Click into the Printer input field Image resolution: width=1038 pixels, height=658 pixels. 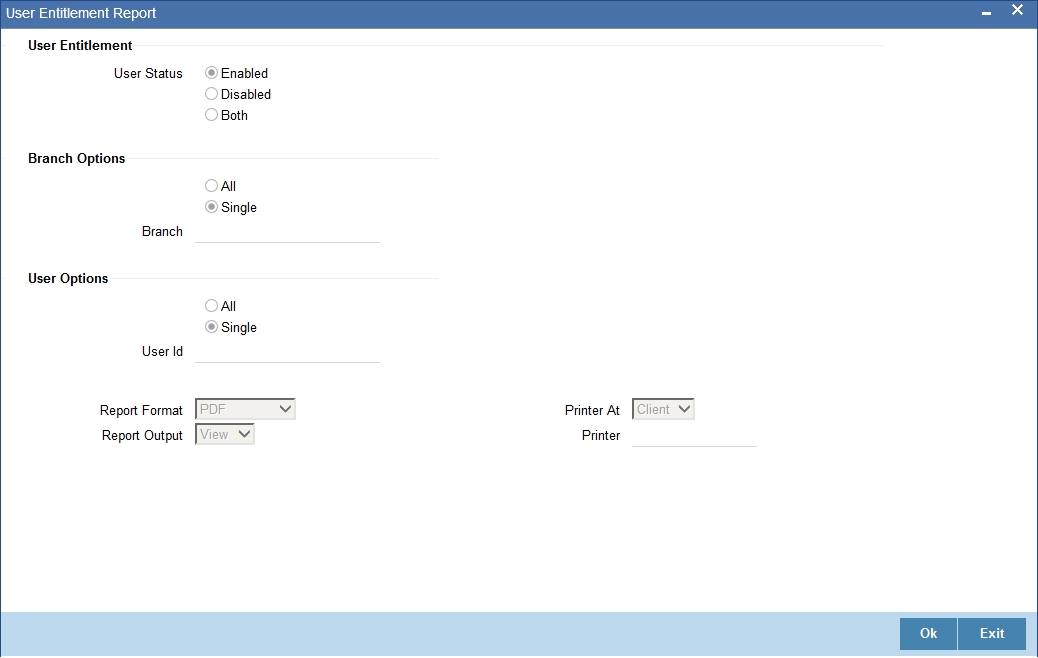694,436
